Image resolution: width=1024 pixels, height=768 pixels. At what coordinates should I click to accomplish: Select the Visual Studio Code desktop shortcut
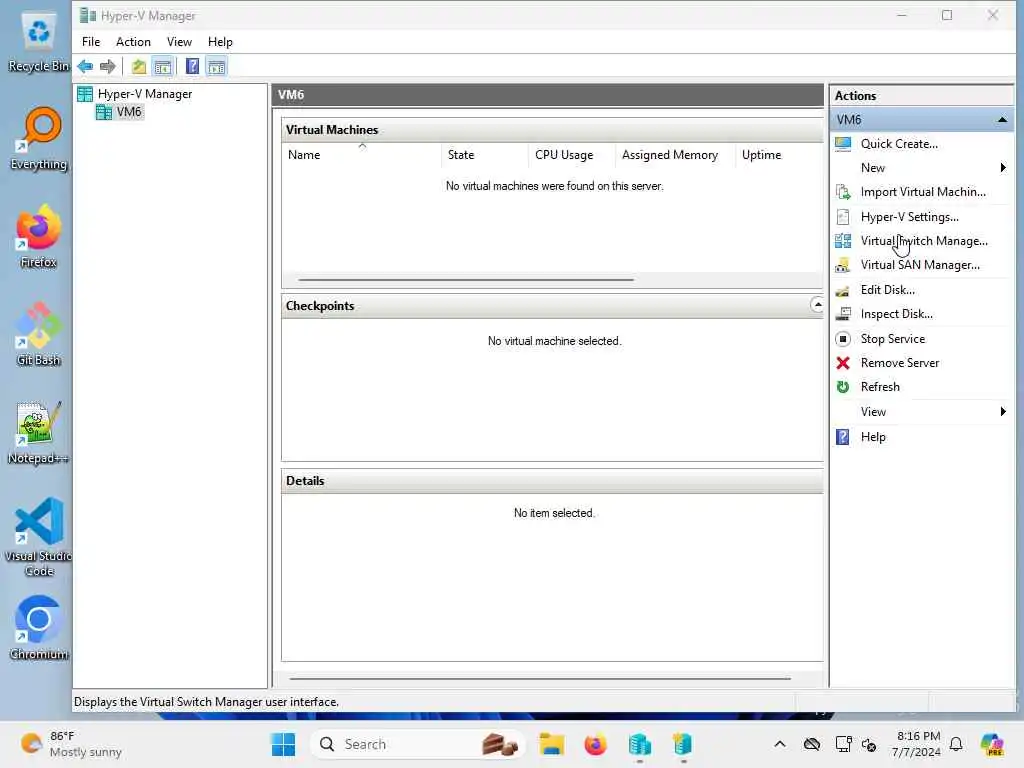[x=39, y=537]
